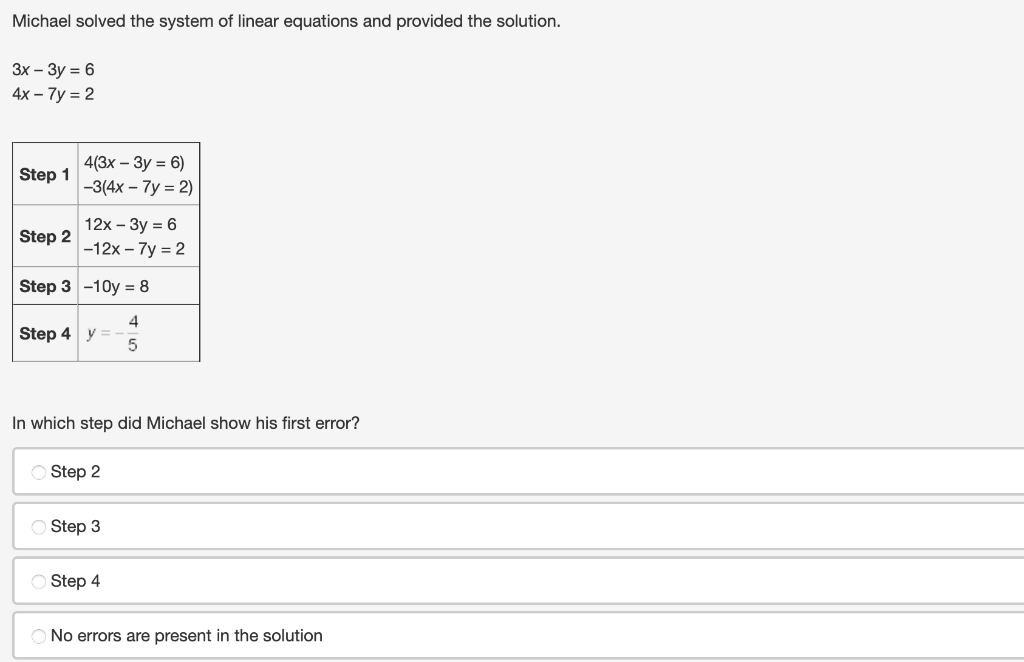Click the –10y = 8 equation in Step 3

click(116, 286)
